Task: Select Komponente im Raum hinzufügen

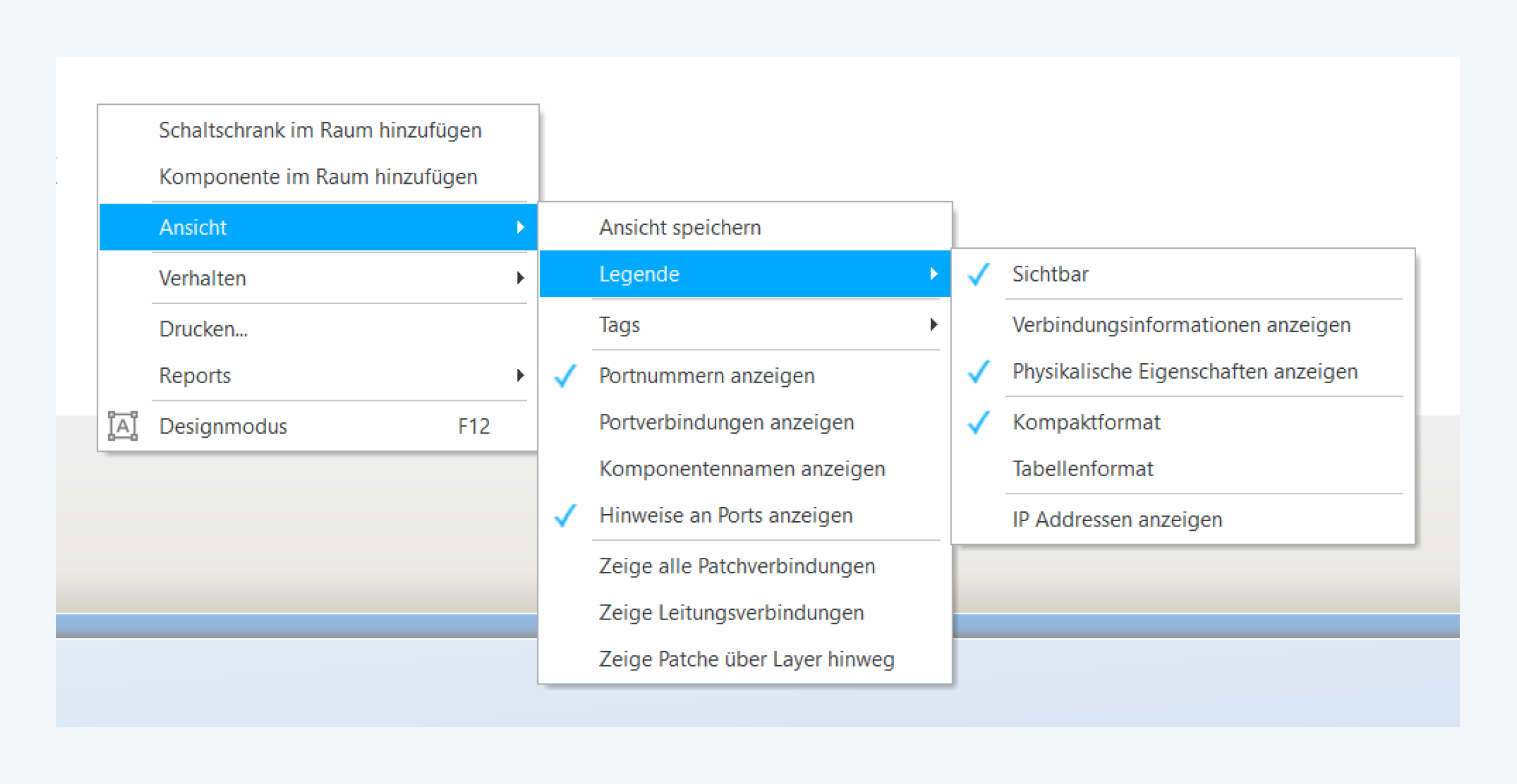Action: (318, 177)
